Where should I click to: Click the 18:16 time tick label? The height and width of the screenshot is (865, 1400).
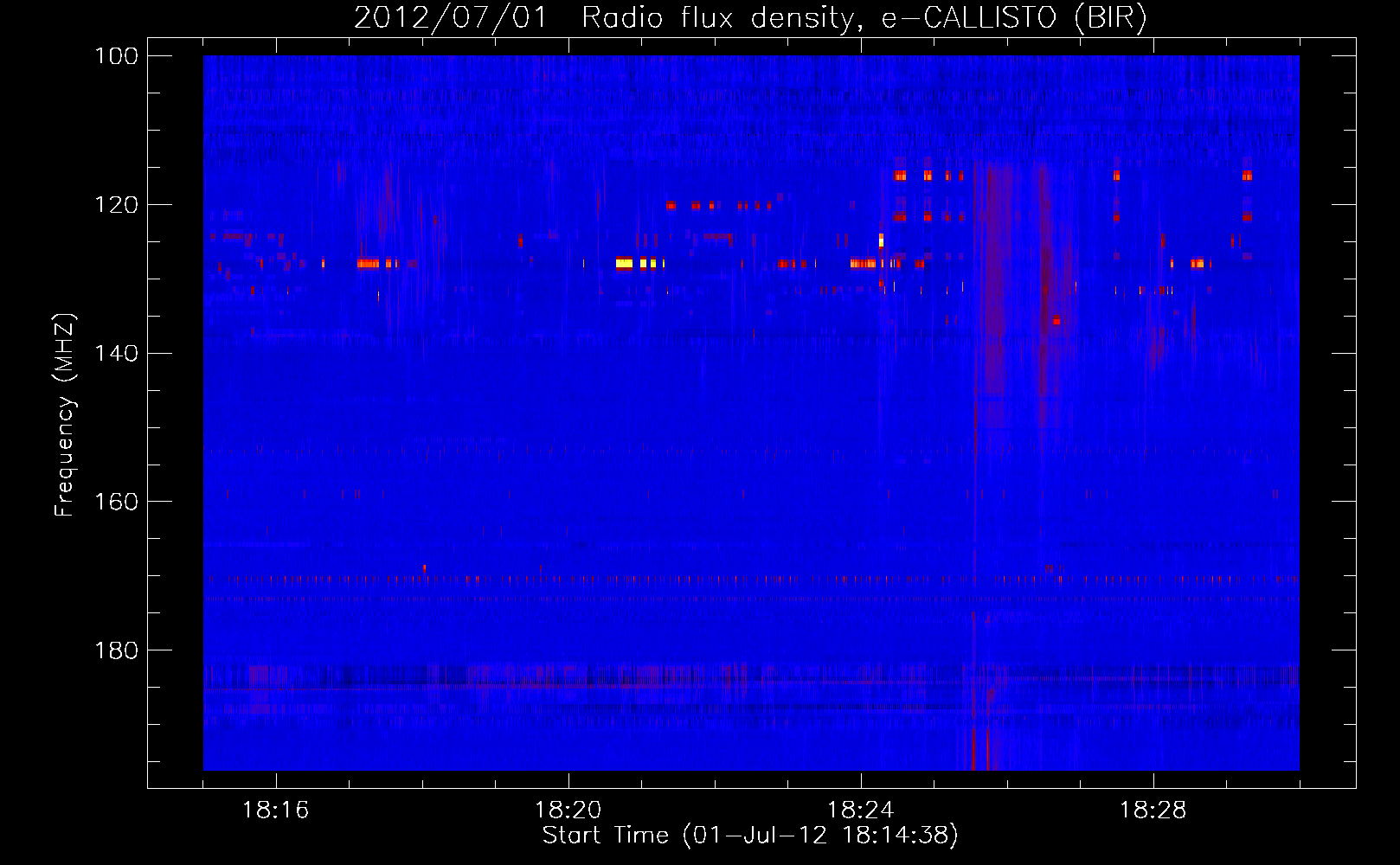pyautogui.click(x=276, y=811)
